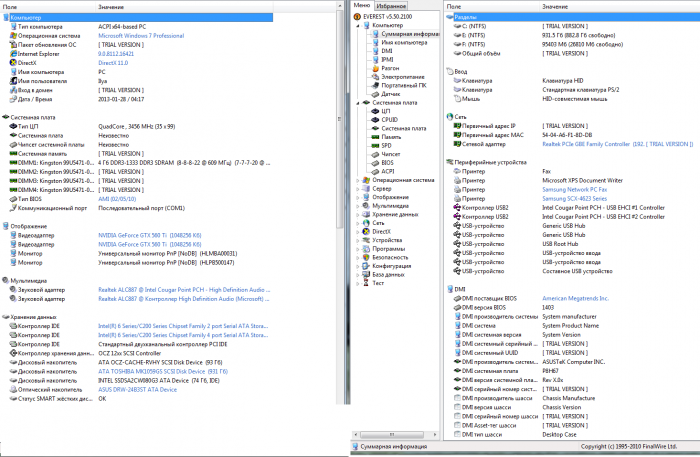The image size is (700, 457).
Task: Expand the Отображение node in the menu tree
Action: coord(358,197)
